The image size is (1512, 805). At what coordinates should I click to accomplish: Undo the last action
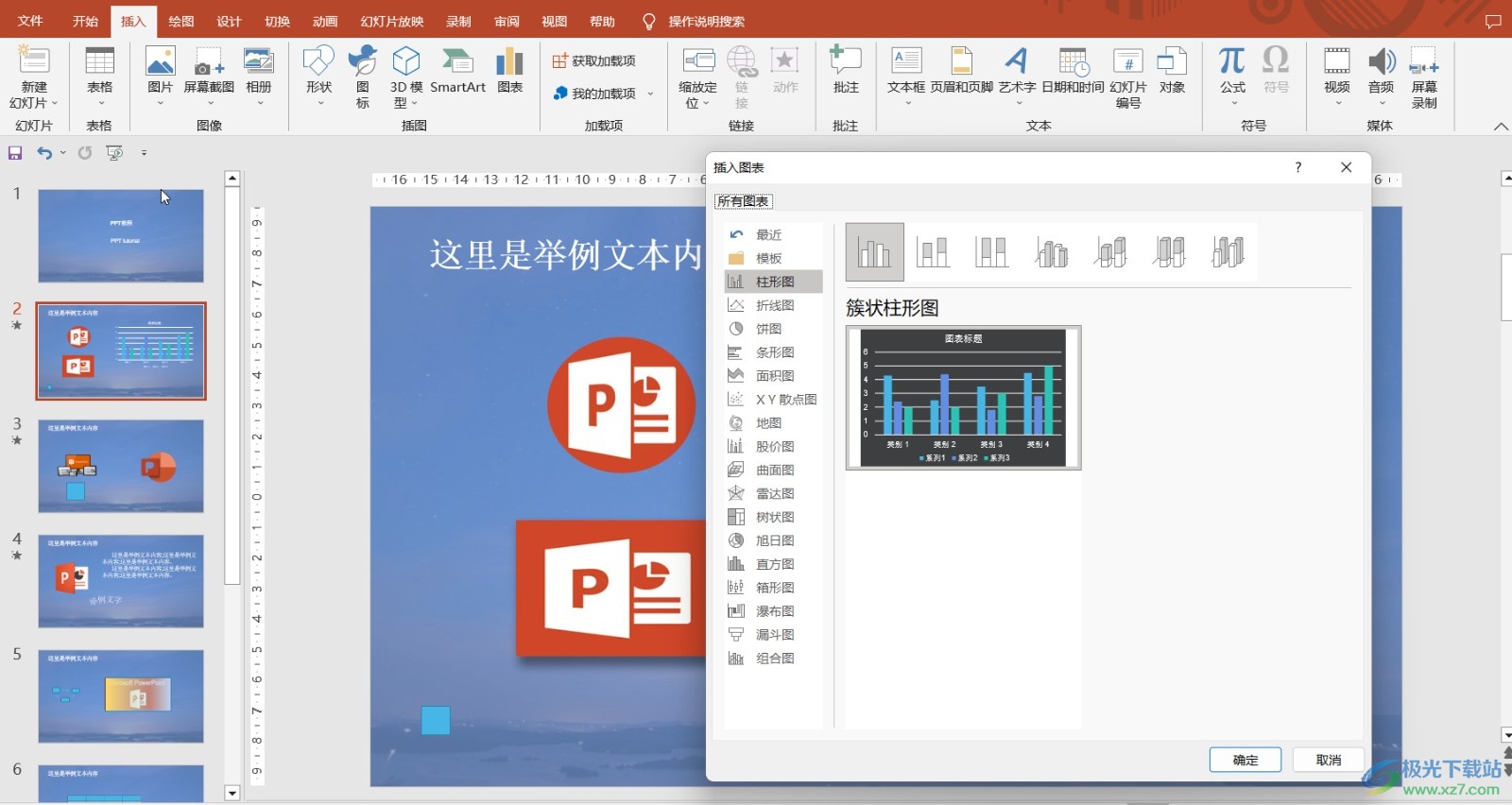(44, 153)
